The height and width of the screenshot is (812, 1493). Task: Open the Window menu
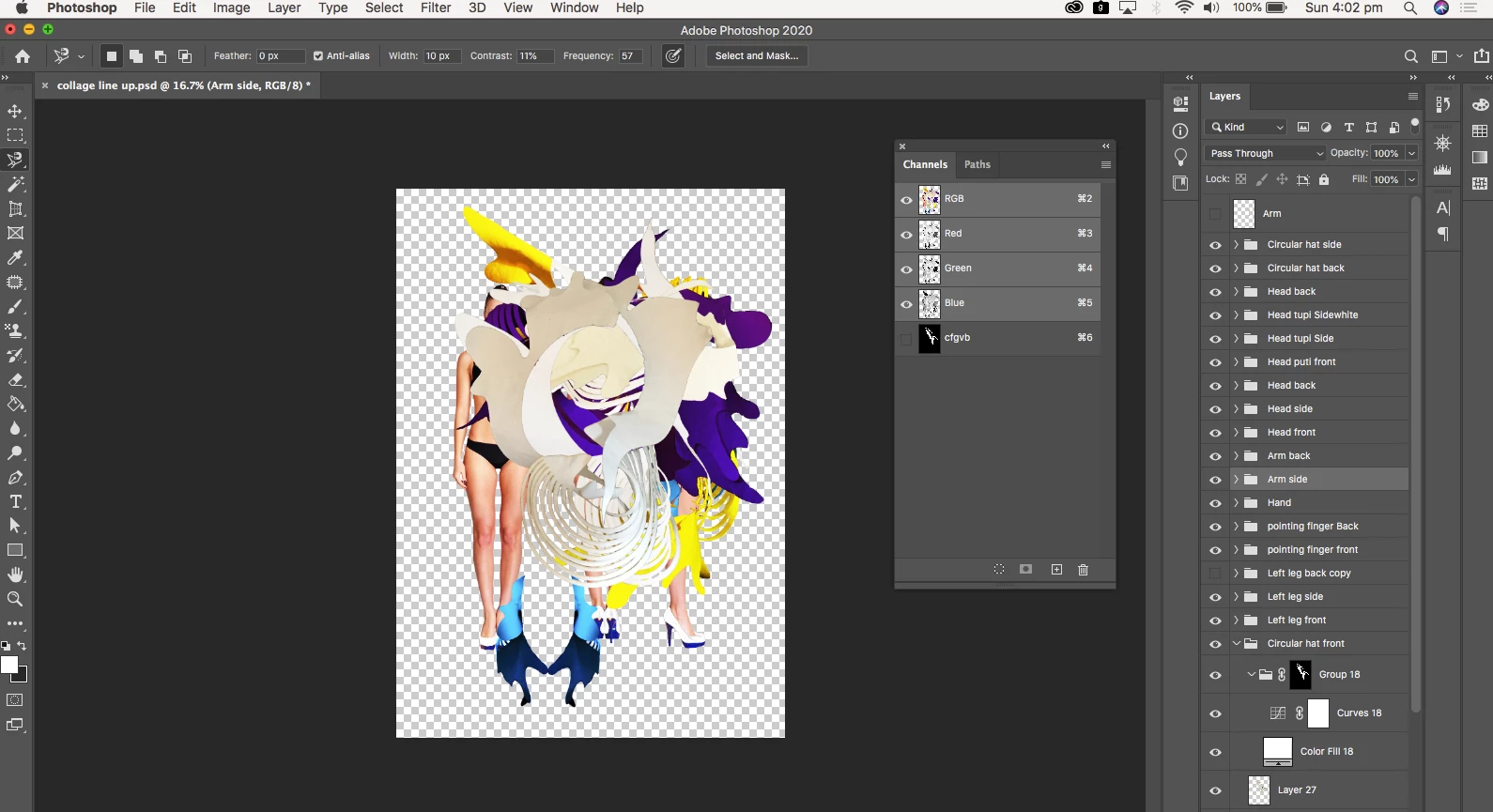pos(574,8)
